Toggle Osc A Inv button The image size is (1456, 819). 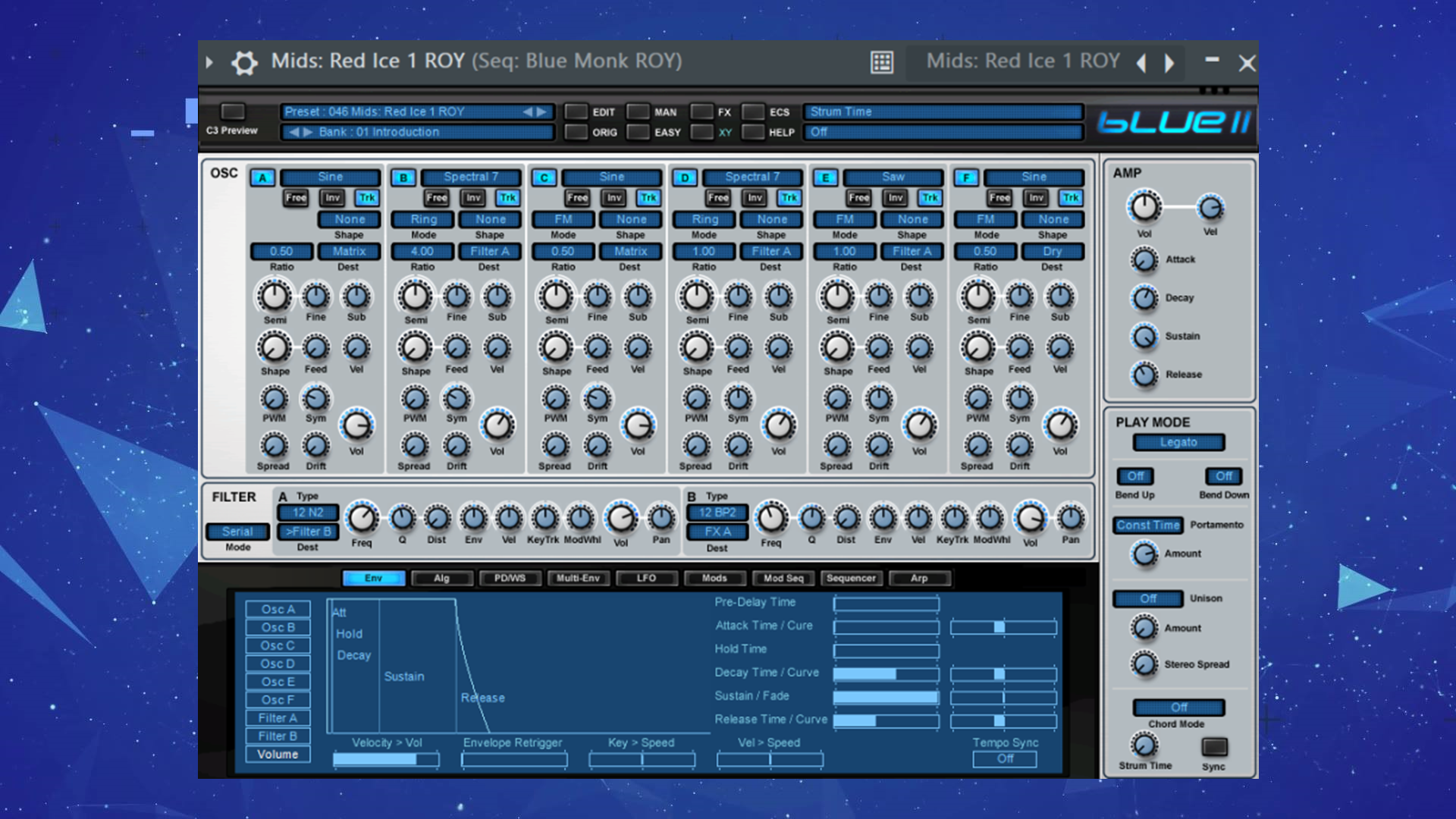coord(332,198)
